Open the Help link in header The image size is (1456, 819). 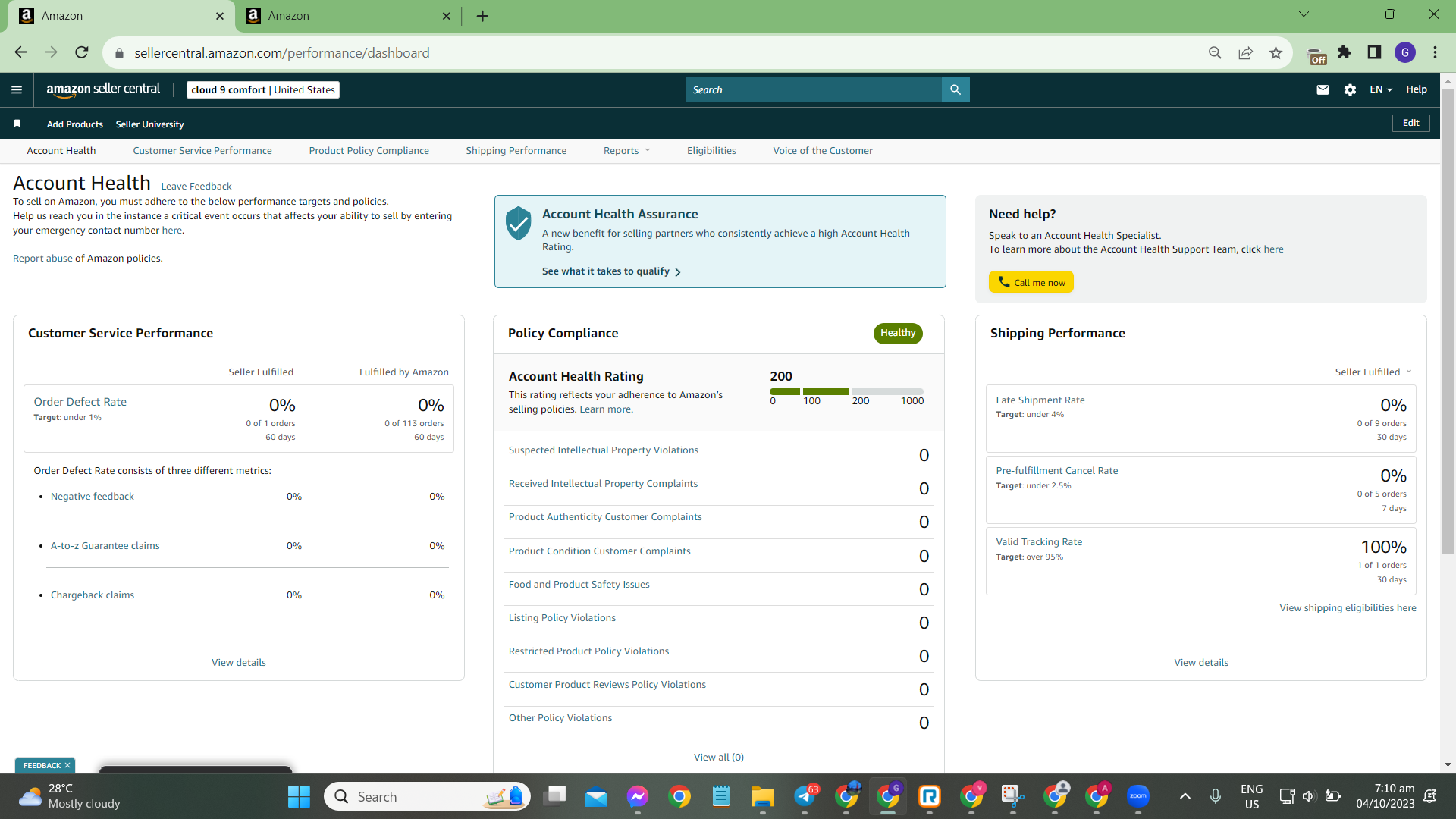(1417, 89)
